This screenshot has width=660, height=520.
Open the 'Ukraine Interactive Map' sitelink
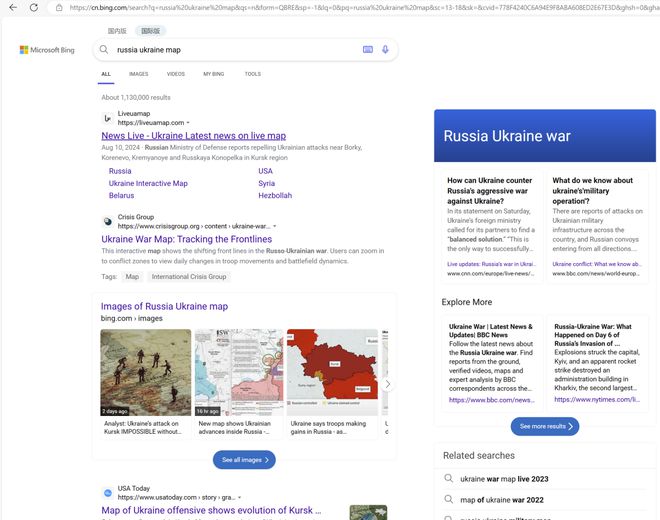coord(148,183)
